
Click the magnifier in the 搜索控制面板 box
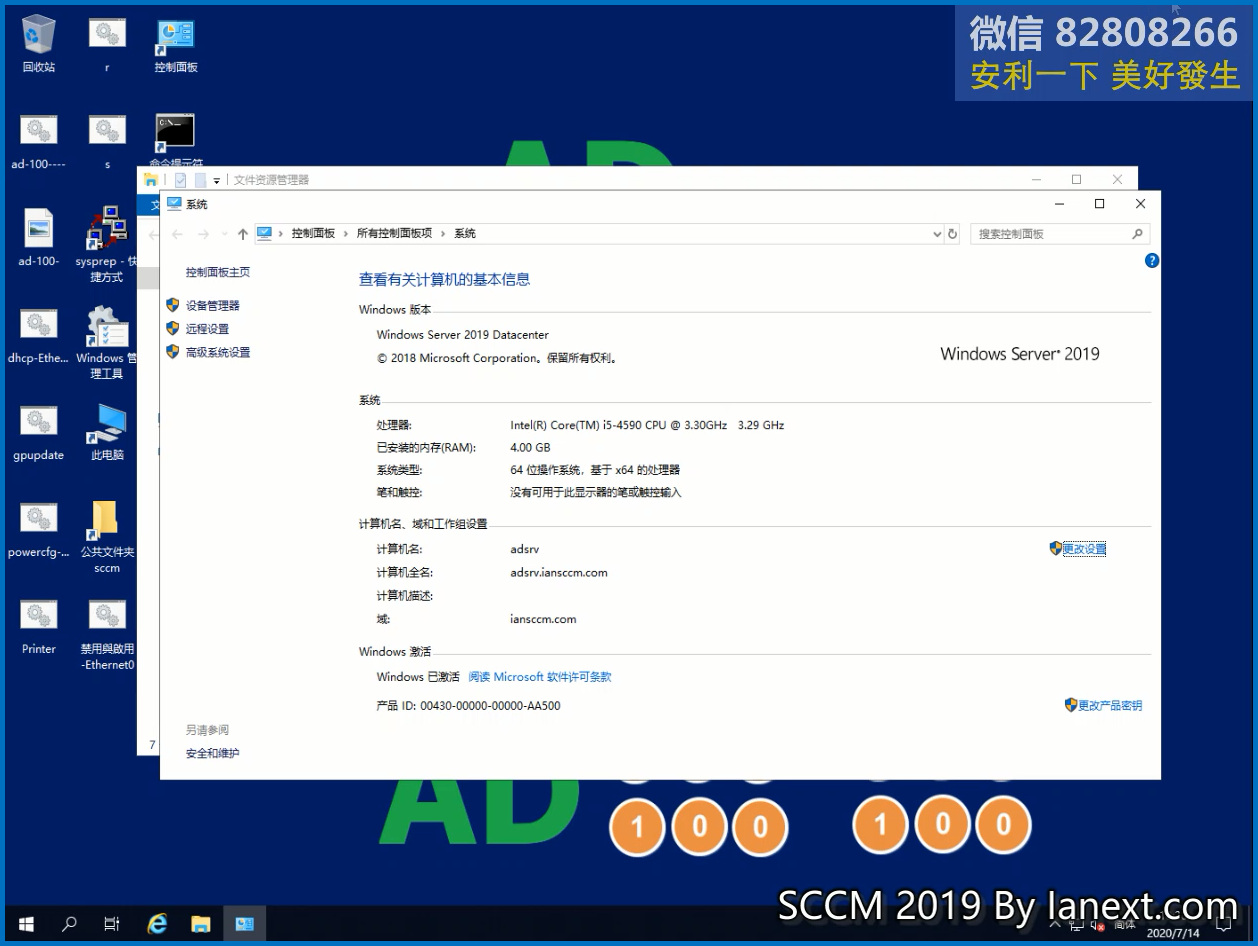1137,234
